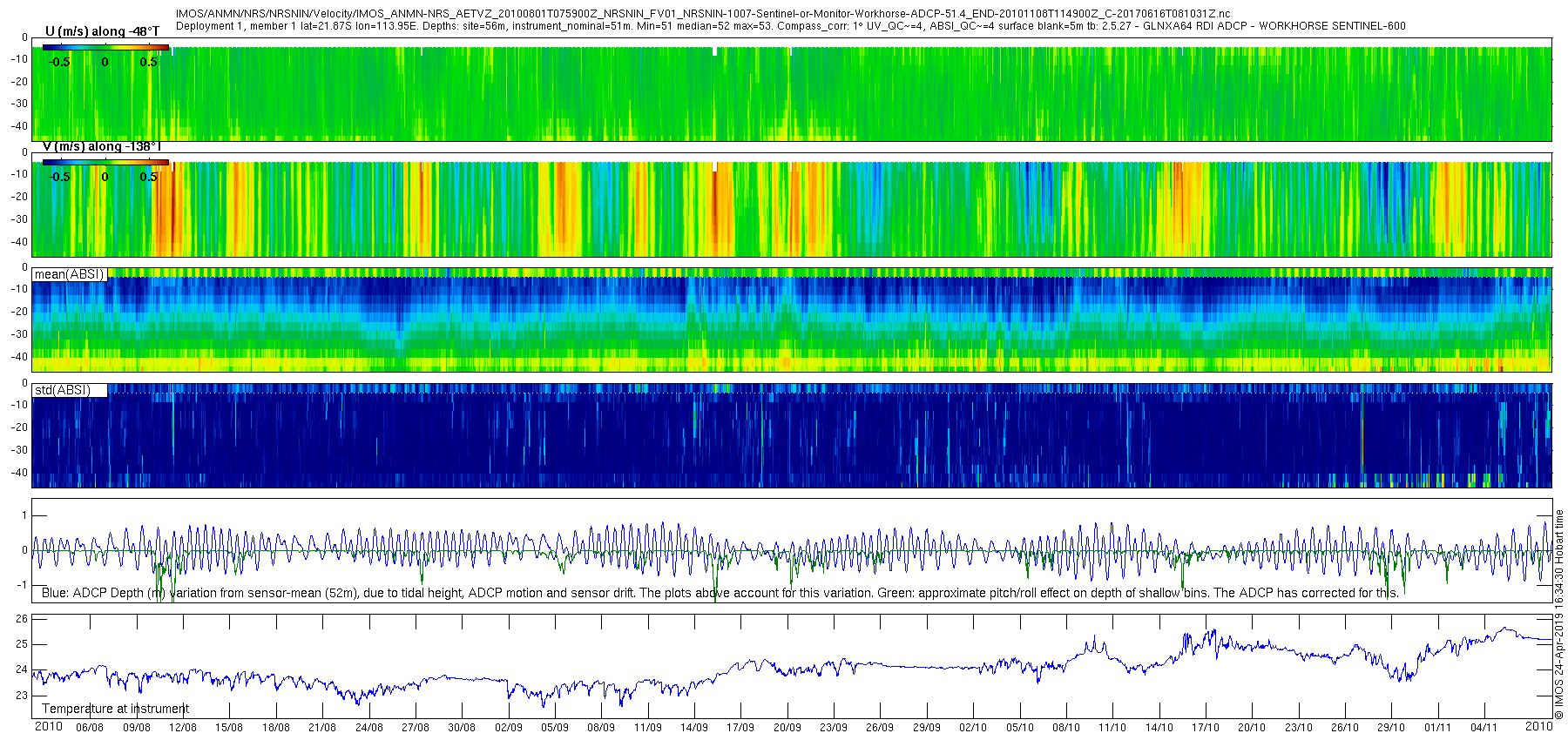Click the '11/09' date tick label

(648, 728)
